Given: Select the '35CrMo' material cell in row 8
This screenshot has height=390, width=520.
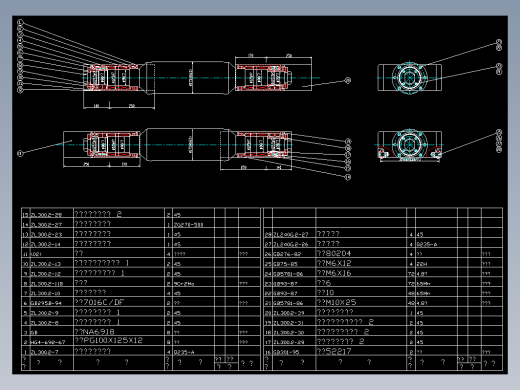Looking at the screenshot, I should [184, 284].
